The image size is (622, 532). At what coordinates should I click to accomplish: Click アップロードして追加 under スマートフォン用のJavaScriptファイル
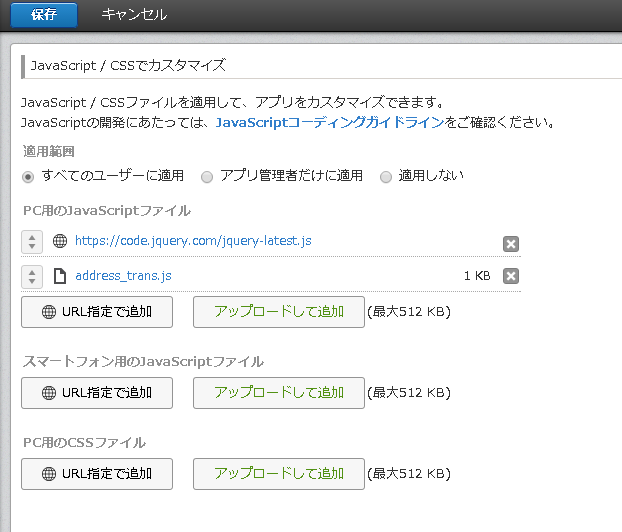click(x=279, y=393)
